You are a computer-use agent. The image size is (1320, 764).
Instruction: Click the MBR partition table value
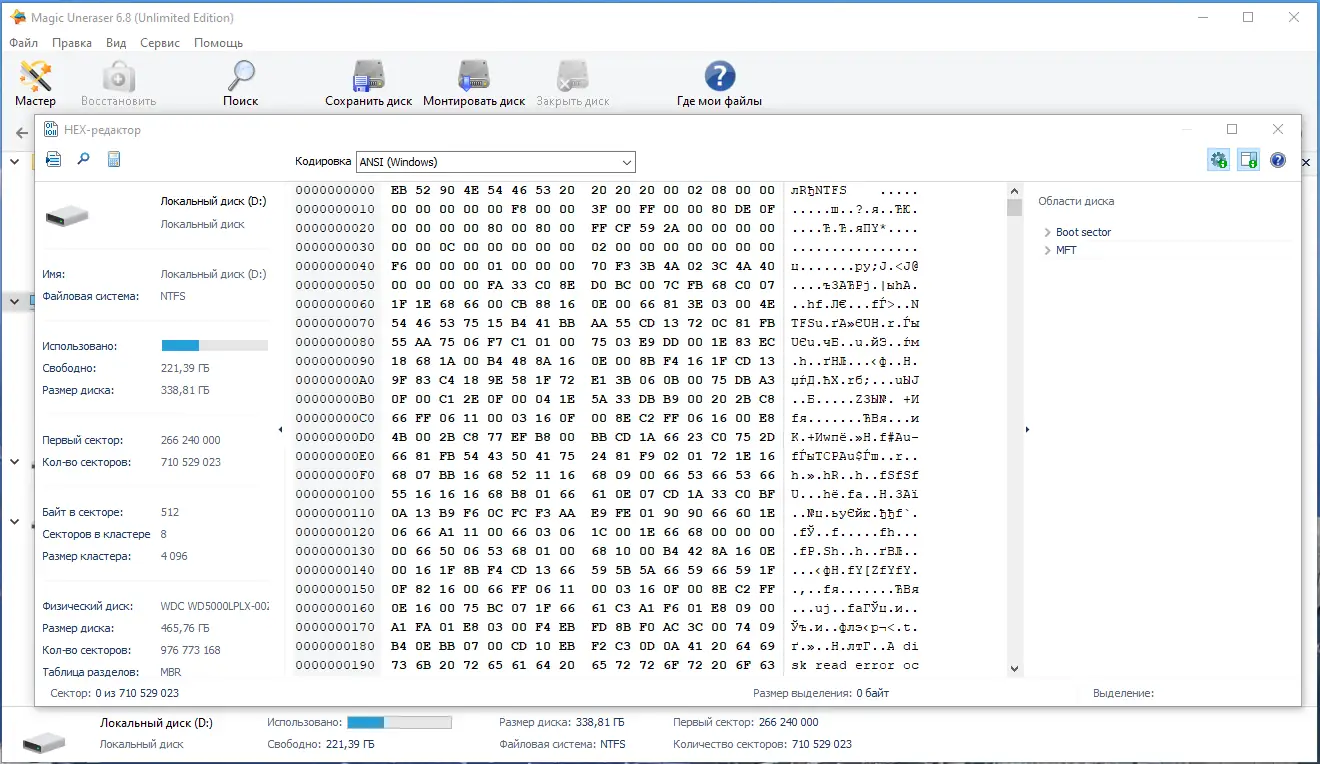point(171,672)
